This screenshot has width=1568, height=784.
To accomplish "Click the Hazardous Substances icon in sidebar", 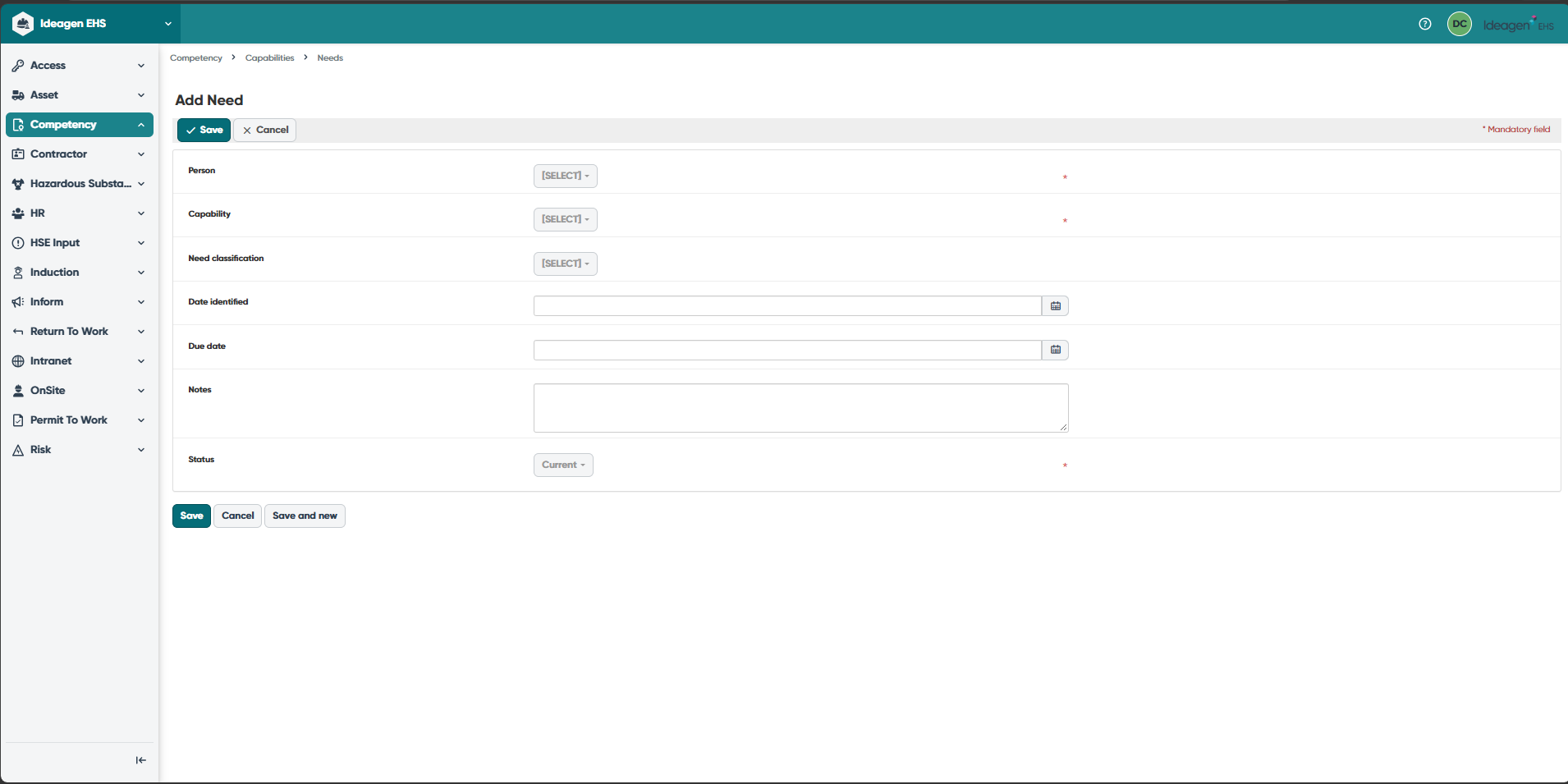I will click(18, 184).
